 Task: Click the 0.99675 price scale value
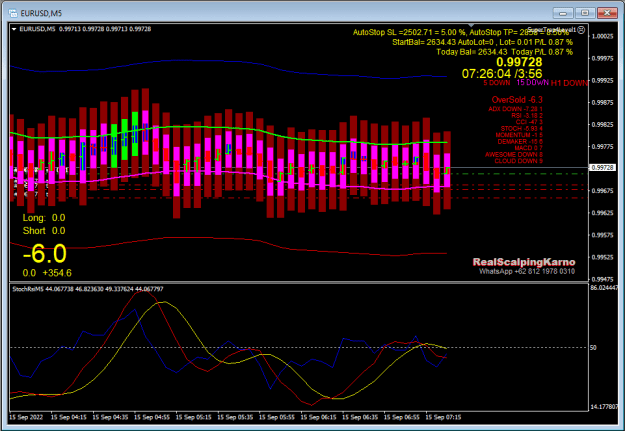point(602,191)
